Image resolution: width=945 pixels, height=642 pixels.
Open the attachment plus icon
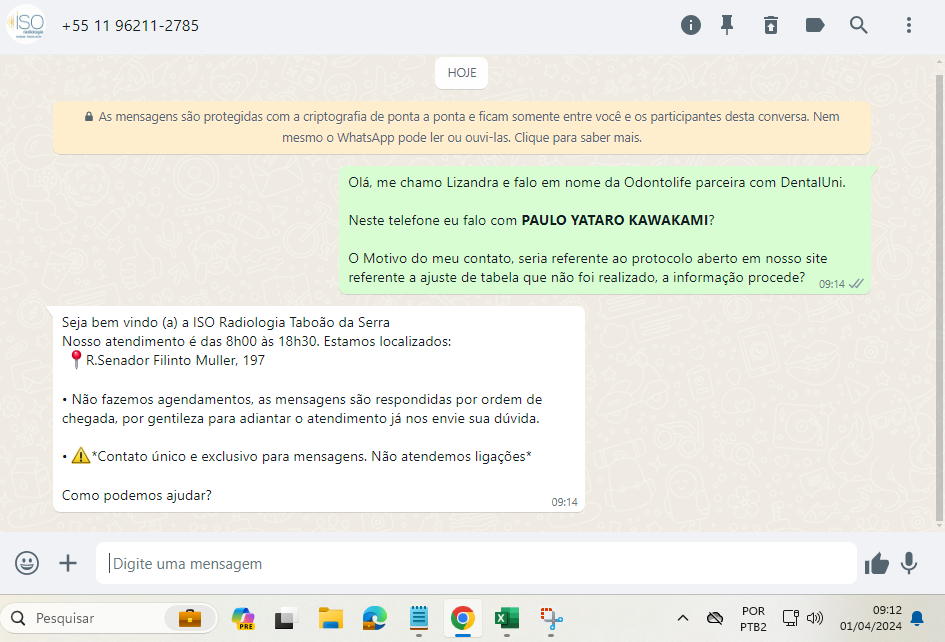click(68, 563)
